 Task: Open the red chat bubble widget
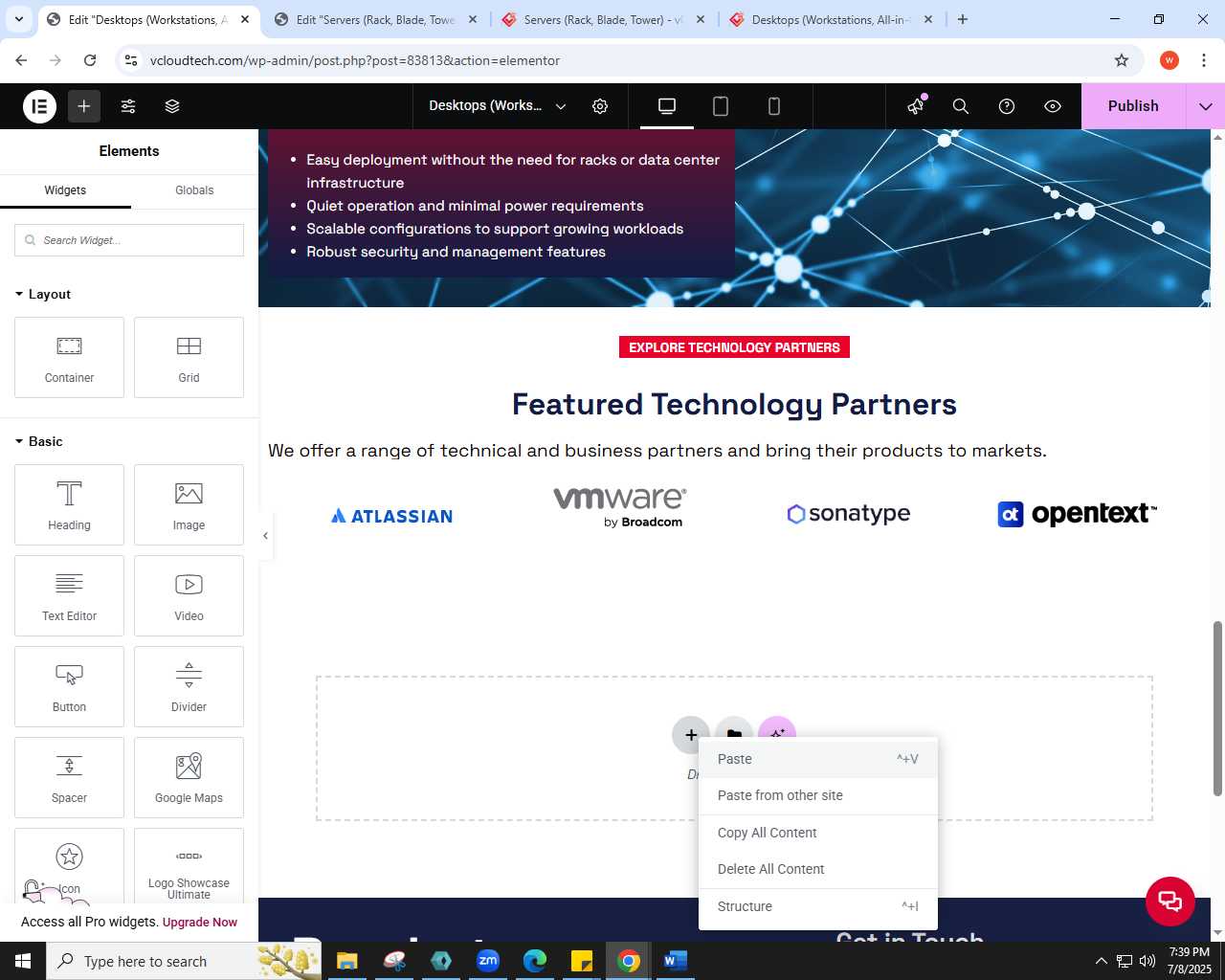[1170, 901]
